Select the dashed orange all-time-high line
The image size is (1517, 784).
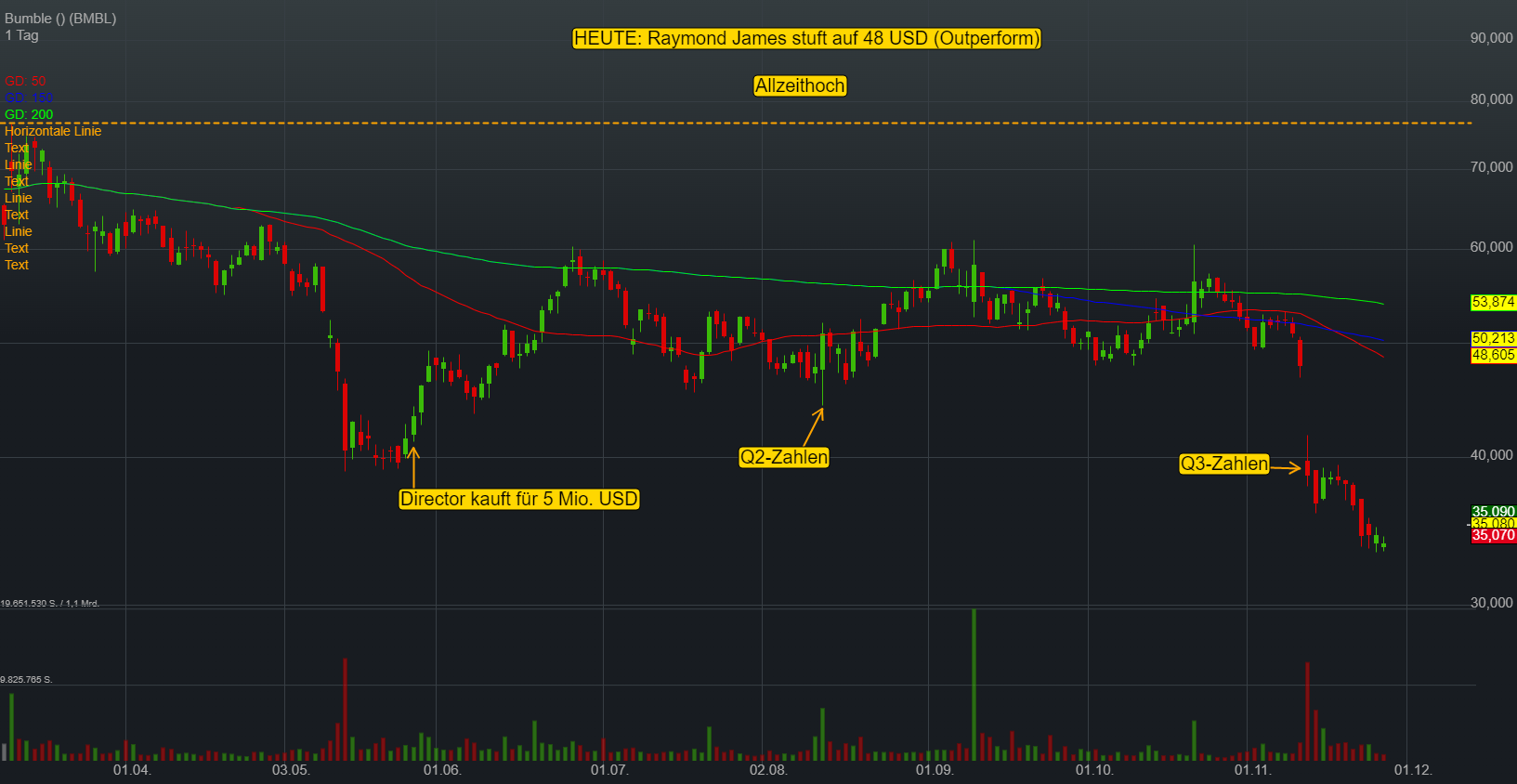click(x=736, y=123)
